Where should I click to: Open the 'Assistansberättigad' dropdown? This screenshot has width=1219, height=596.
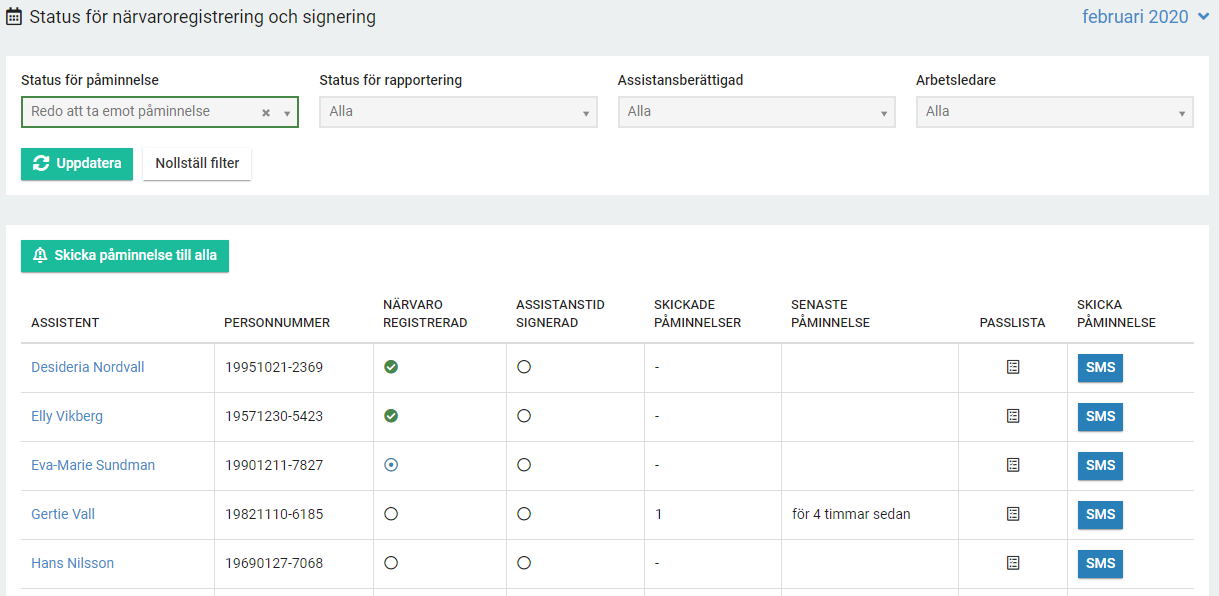point(756,112)
